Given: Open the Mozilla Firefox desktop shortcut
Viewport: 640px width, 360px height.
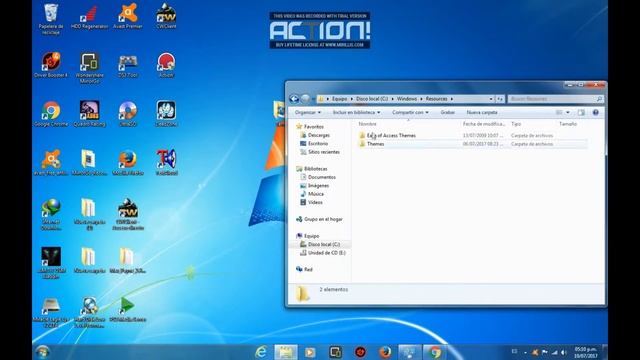Looking at the screenshot, I should click(x=128, y=163).
